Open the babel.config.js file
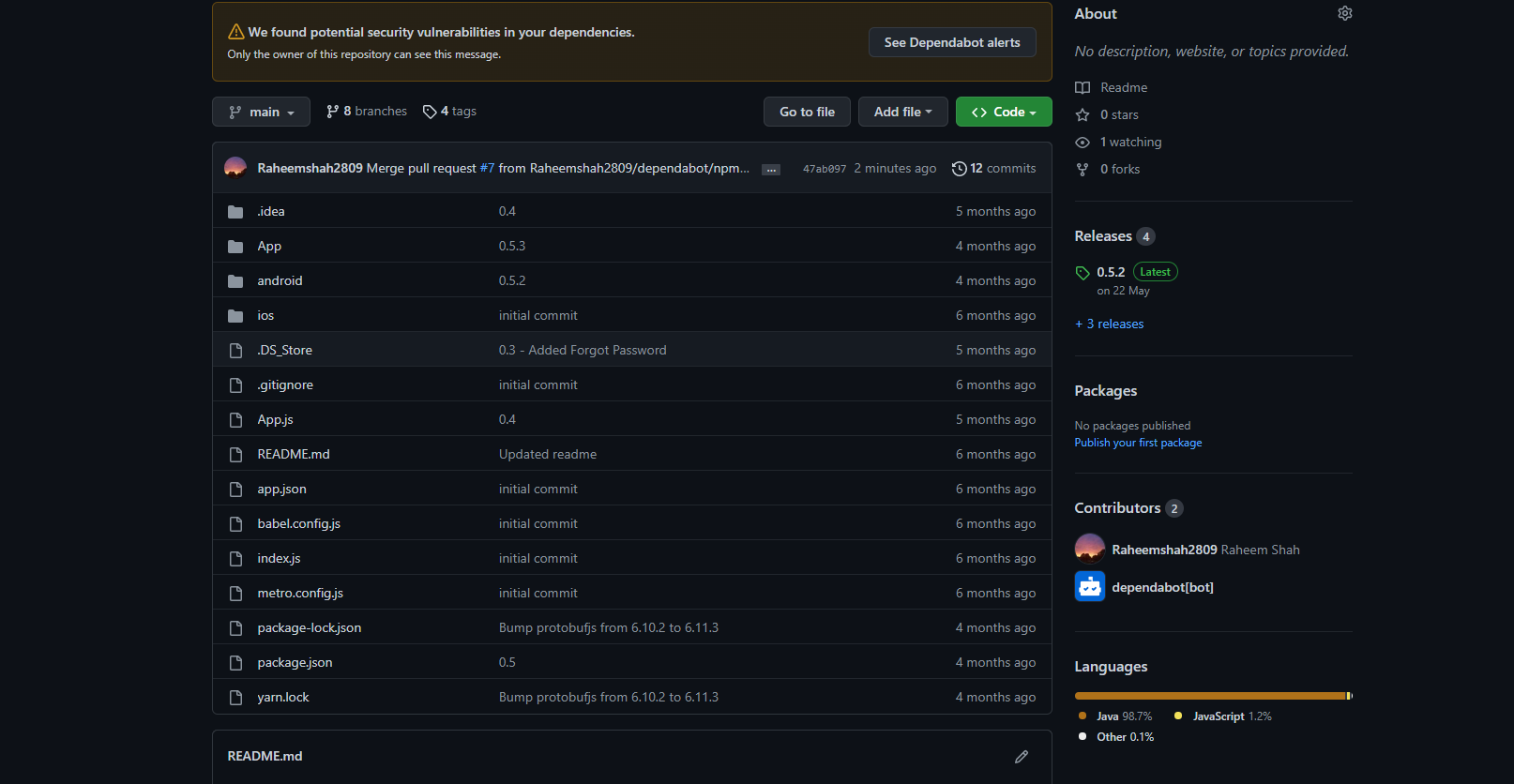This screenshot has width=1514, height=784. coord(299,523)
